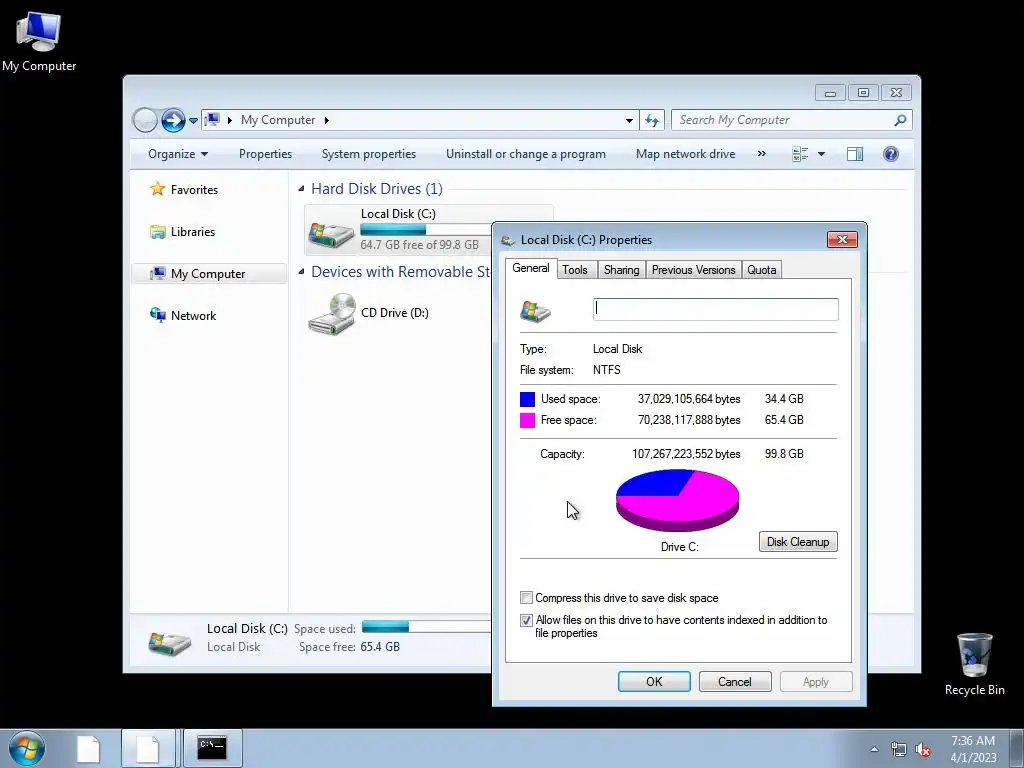
Task: Click the Apply button
Action: point(816,682)
